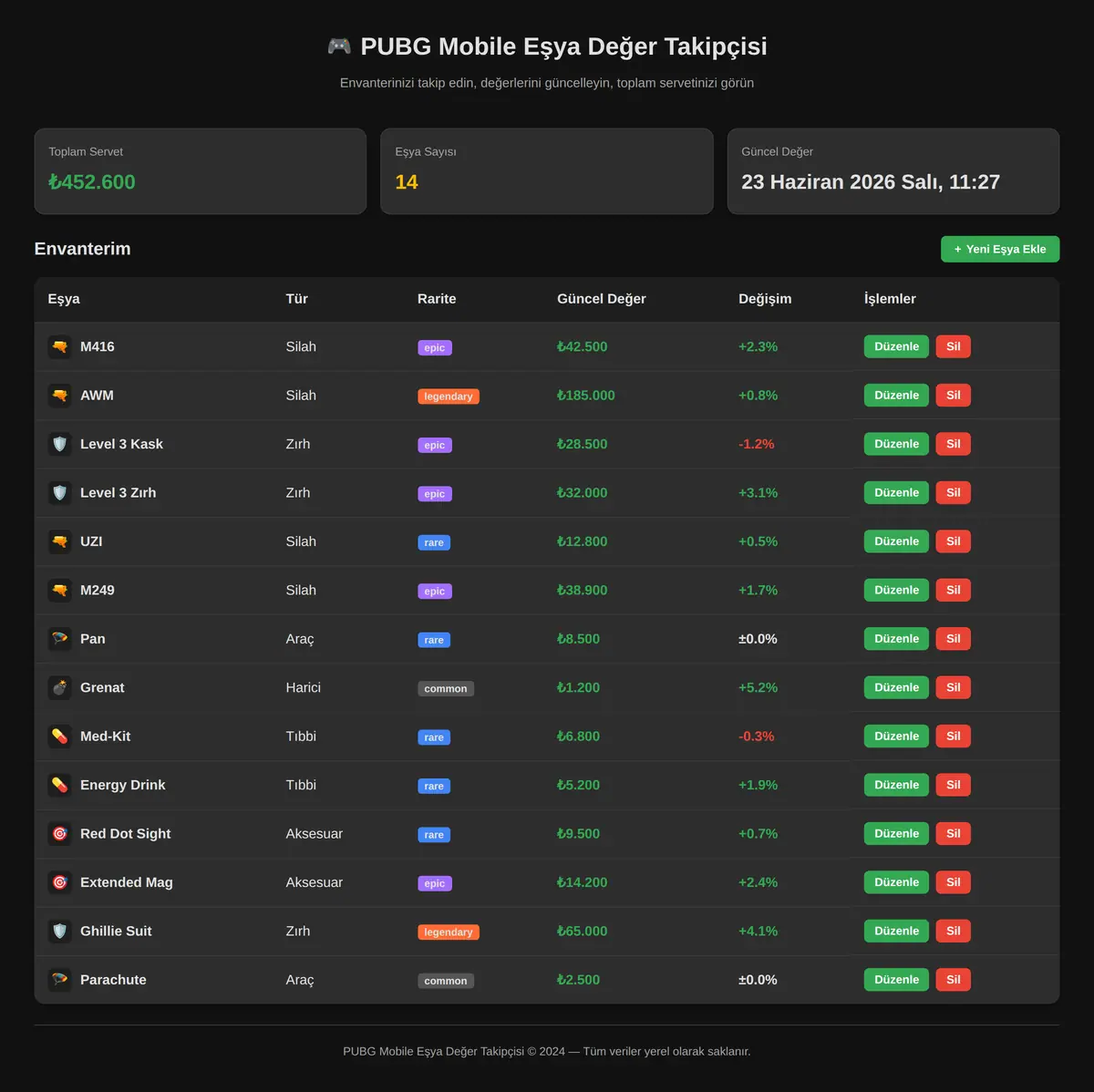Click the Toplam Servet card label
This screenshot has width=1094, height=1092.
pos(86,151)
